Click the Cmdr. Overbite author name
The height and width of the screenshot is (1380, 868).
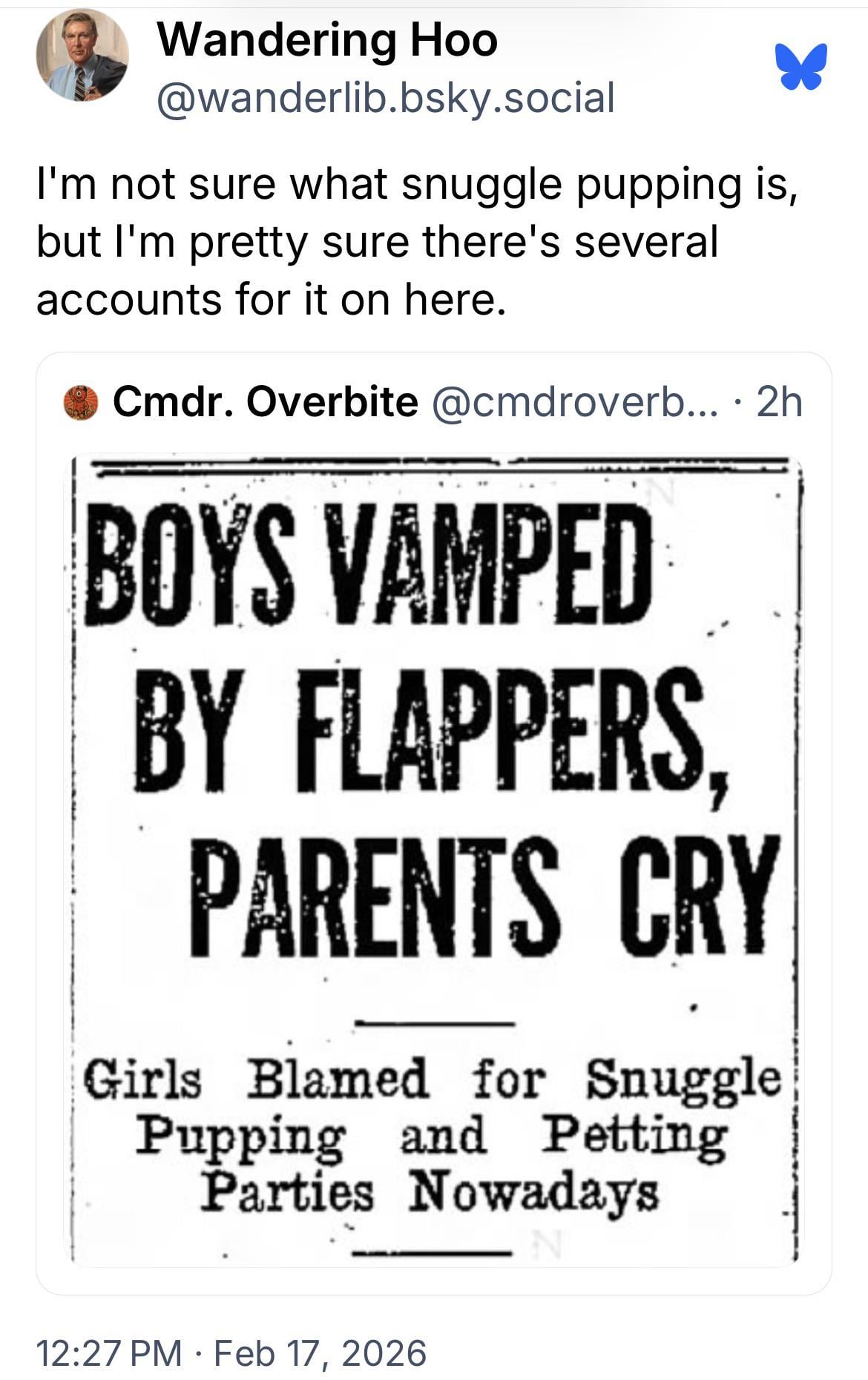coord(265,402)
